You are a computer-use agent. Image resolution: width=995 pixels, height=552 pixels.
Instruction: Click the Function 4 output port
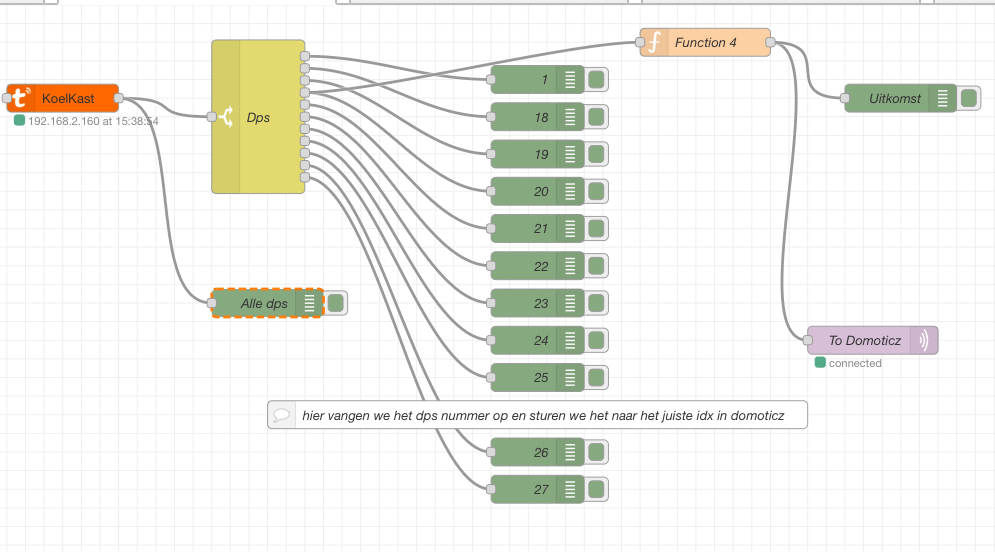pyautogui.click(x=771, y=43)
